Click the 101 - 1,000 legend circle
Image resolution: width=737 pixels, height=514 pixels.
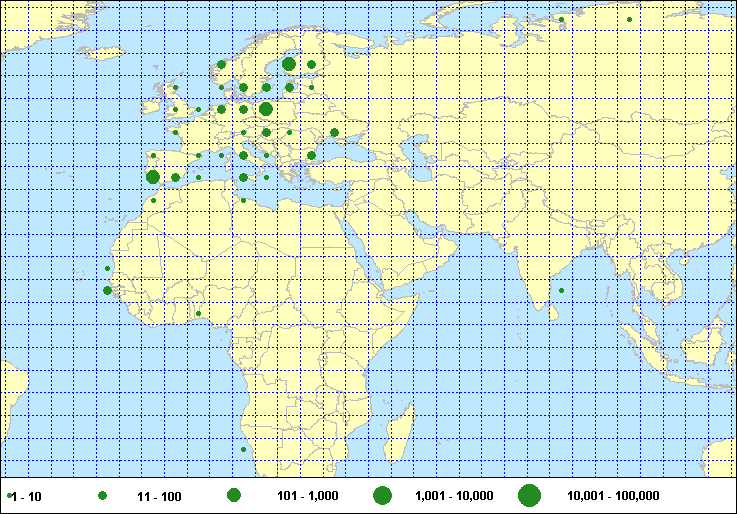point(234,495)
